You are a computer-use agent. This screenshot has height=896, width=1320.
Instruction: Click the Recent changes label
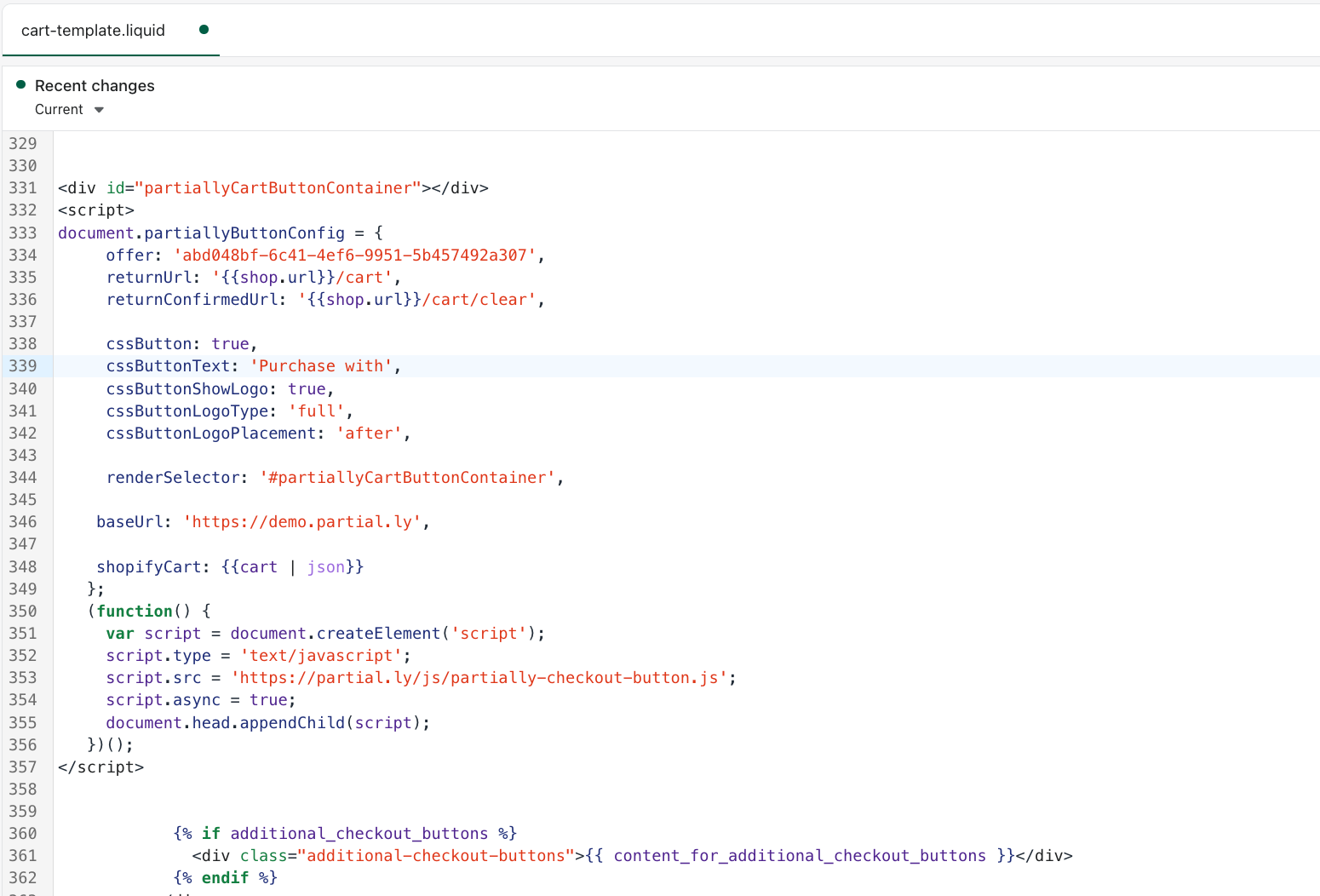(95, 85)
